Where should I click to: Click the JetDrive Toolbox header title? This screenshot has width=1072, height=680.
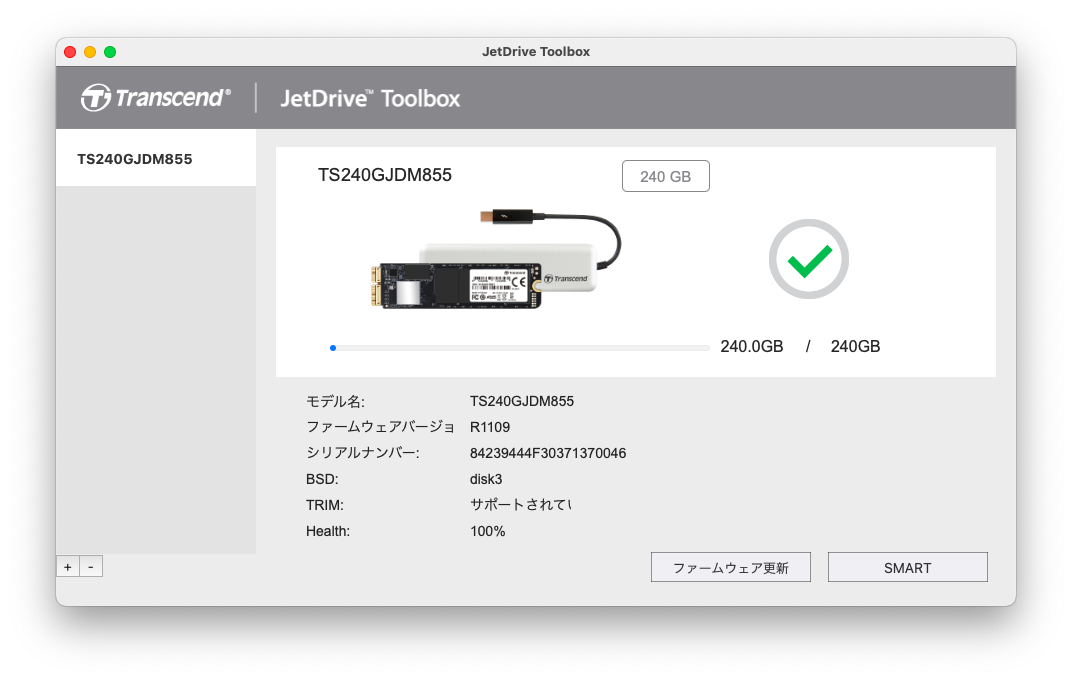tap(370, 98)
